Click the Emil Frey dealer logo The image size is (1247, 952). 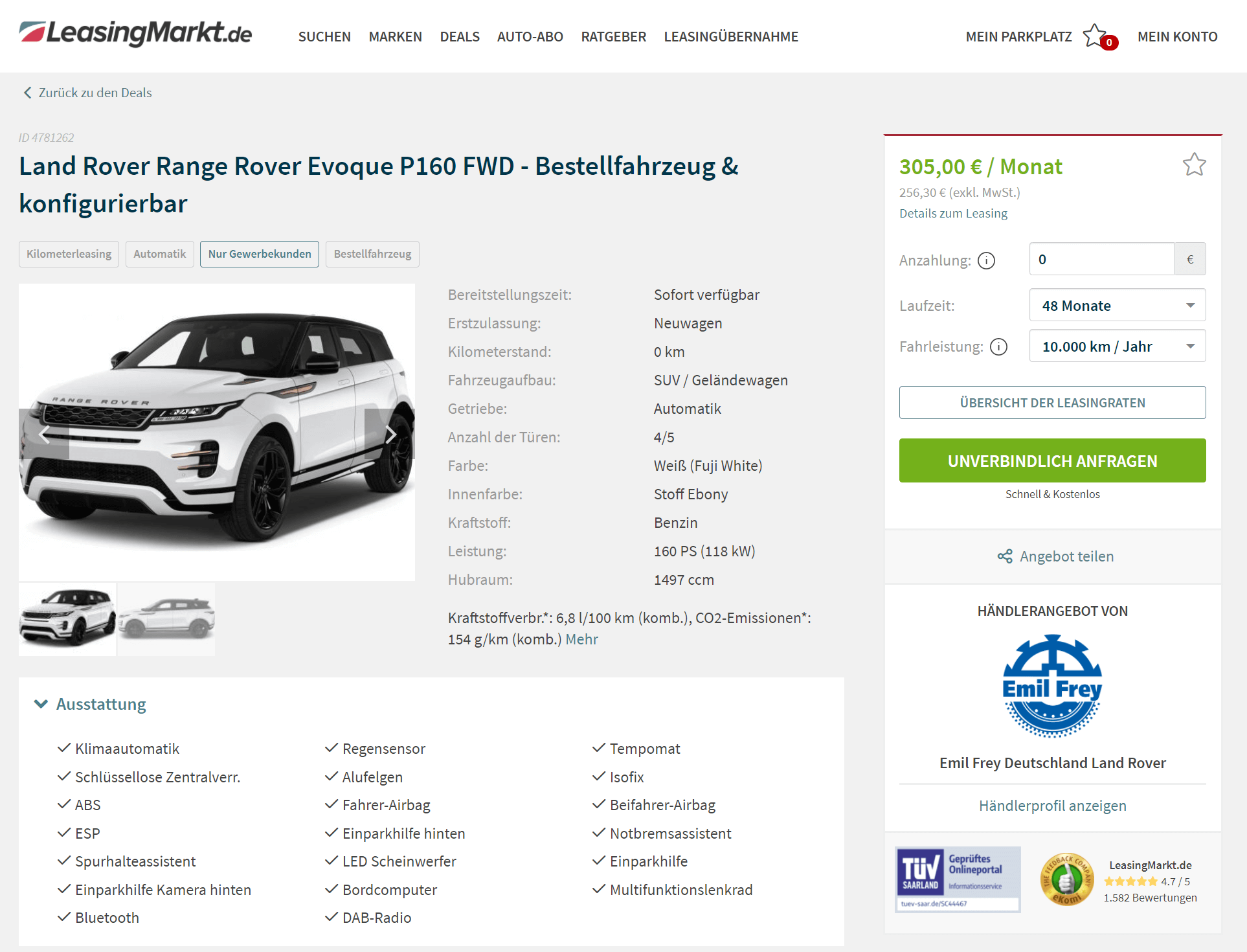point(1052,686)
